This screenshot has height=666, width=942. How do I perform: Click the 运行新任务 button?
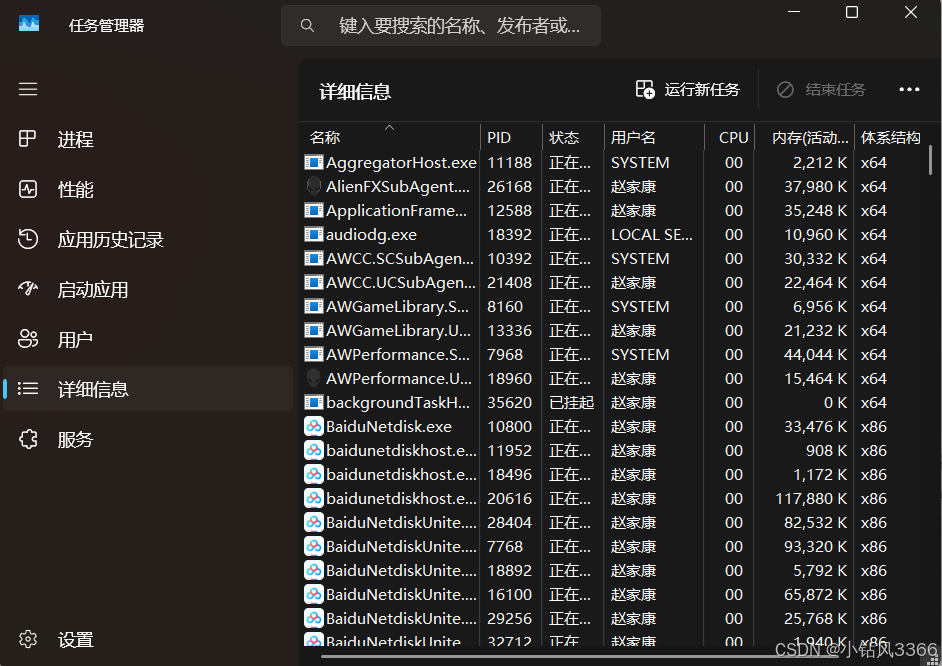pyautogui.click(x=687, y=89)
